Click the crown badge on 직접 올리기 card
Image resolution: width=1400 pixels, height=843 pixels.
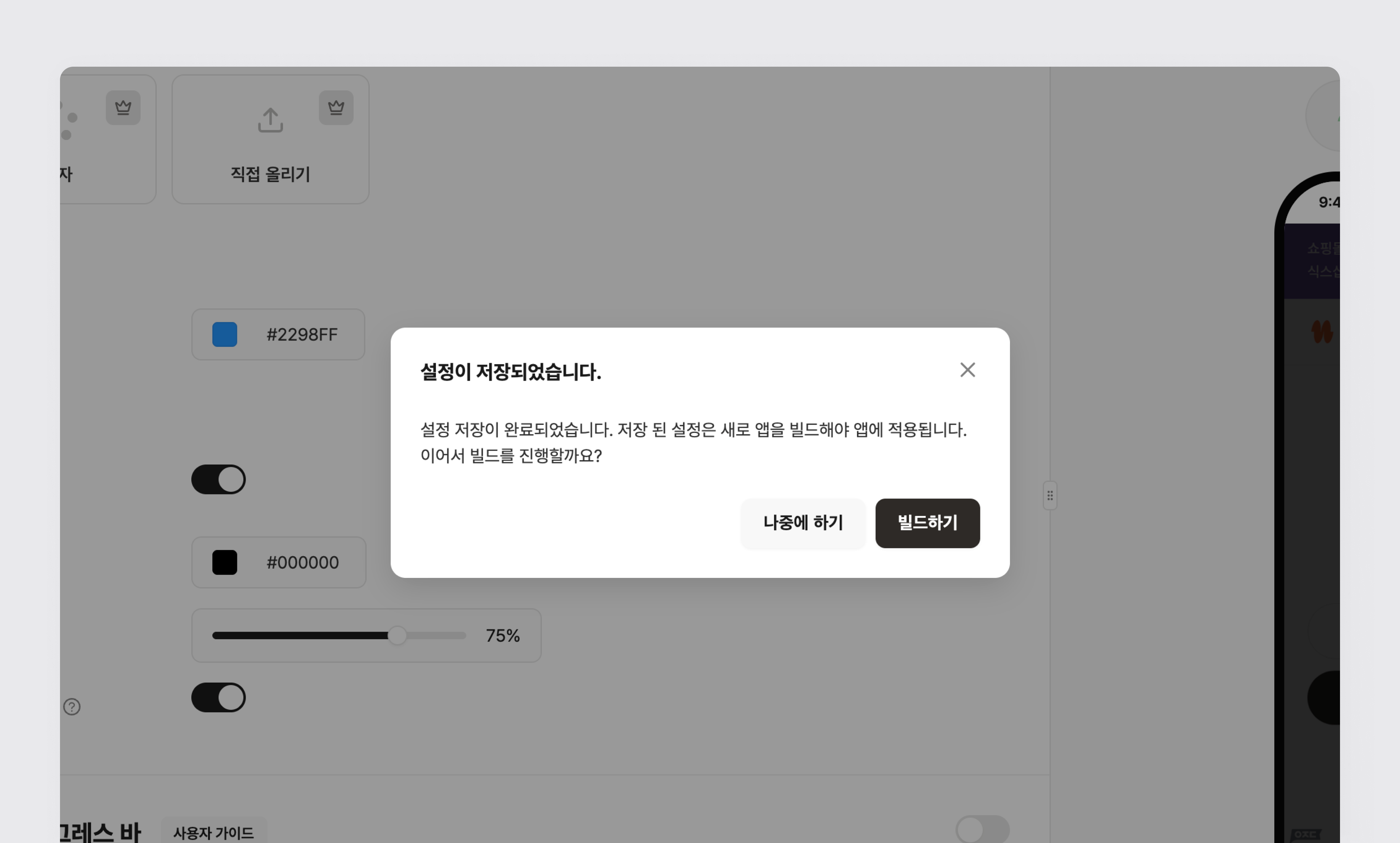click(x=336, y=107)
